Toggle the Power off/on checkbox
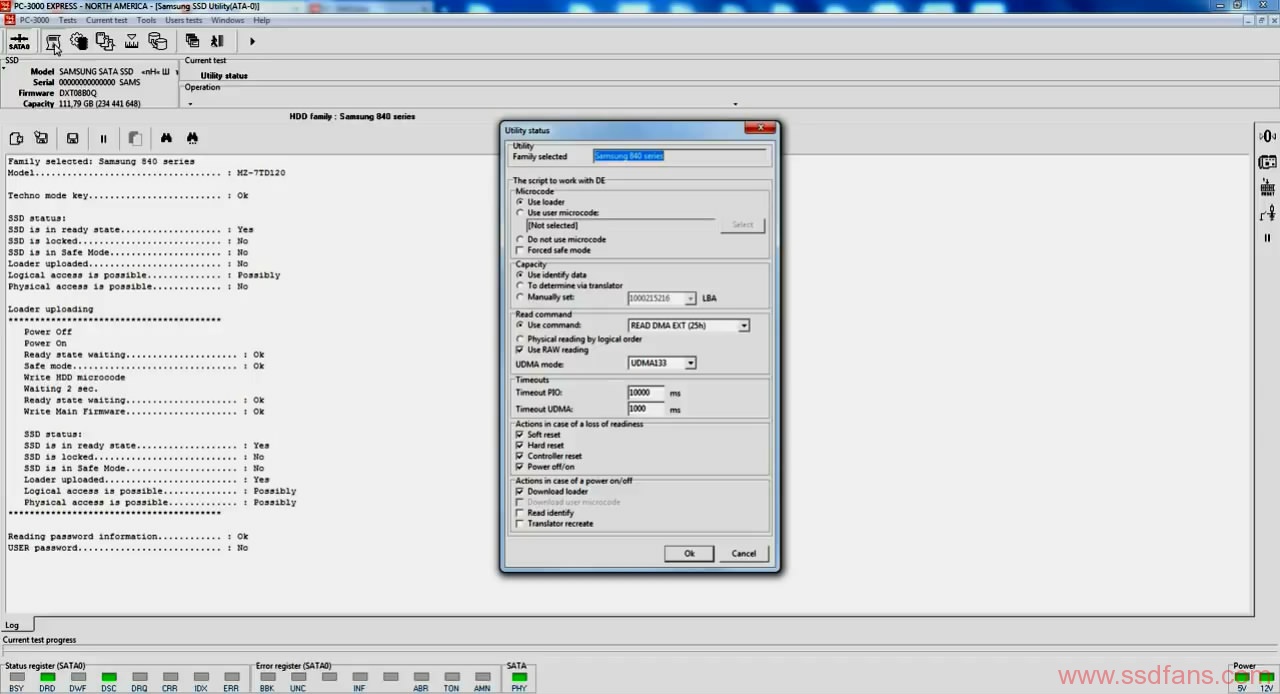Screen dimensions: 1280x694 (x=545, y=467)
